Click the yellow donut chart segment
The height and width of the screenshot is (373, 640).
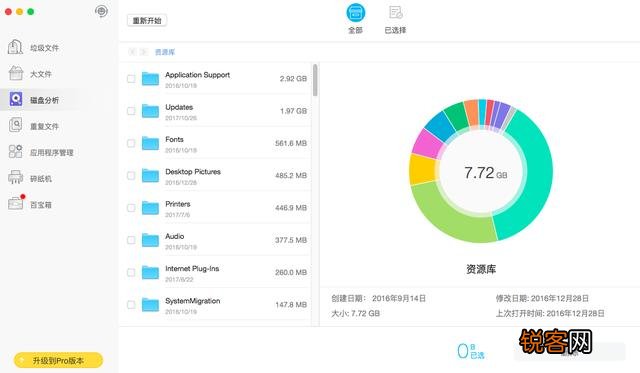[422, 169]
